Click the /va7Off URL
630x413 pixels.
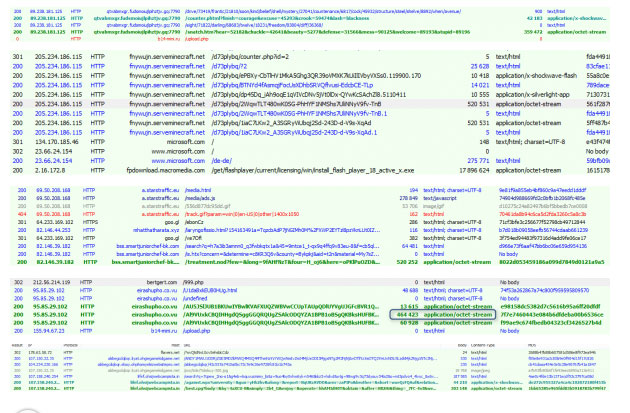pos(193,238)
